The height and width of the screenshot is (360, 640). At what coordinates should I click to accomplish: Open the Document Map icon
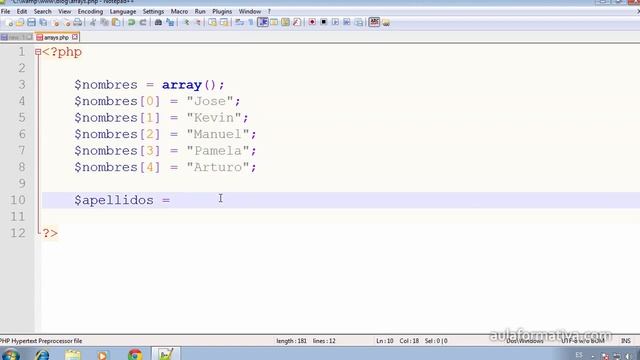pyautogui.click(x=285, y=22)
